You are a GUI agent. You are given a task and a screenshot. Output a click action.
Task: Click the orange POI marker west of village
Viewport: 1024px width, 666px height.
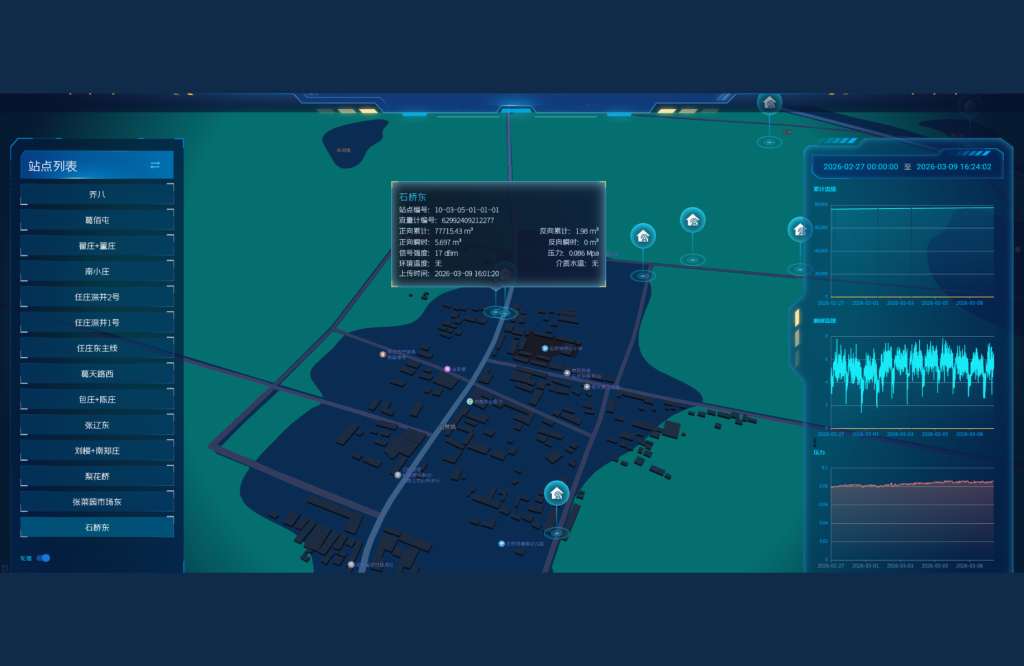382,354
